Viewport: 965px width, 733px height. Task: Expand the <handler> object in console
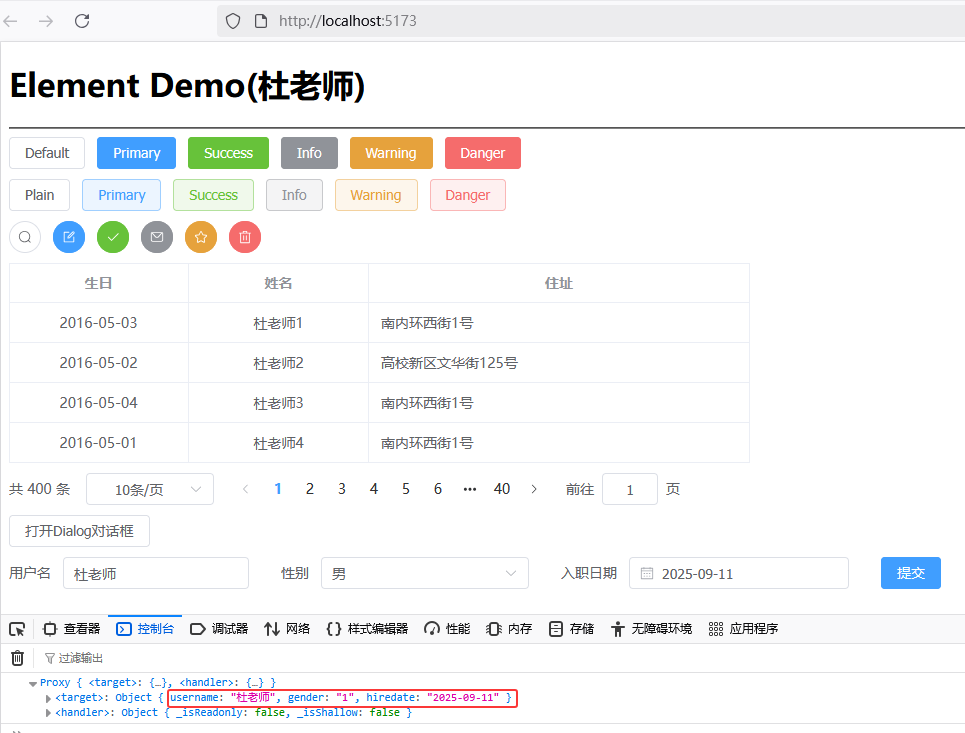[x=49, y=713]
